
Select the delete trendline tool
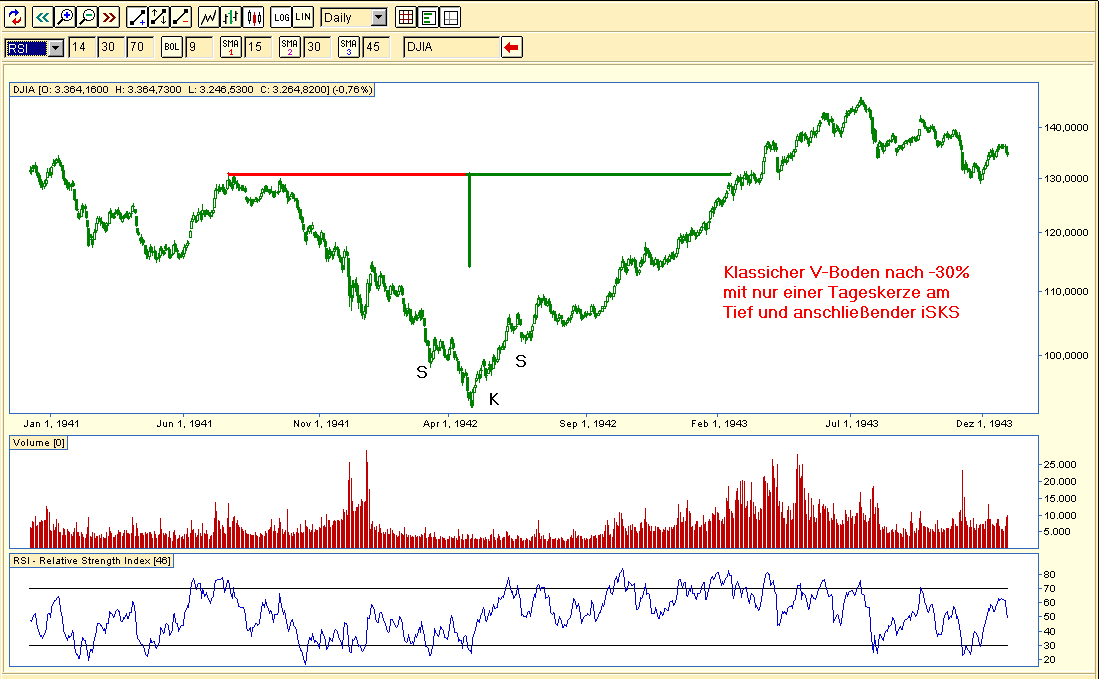coord(181,17)
